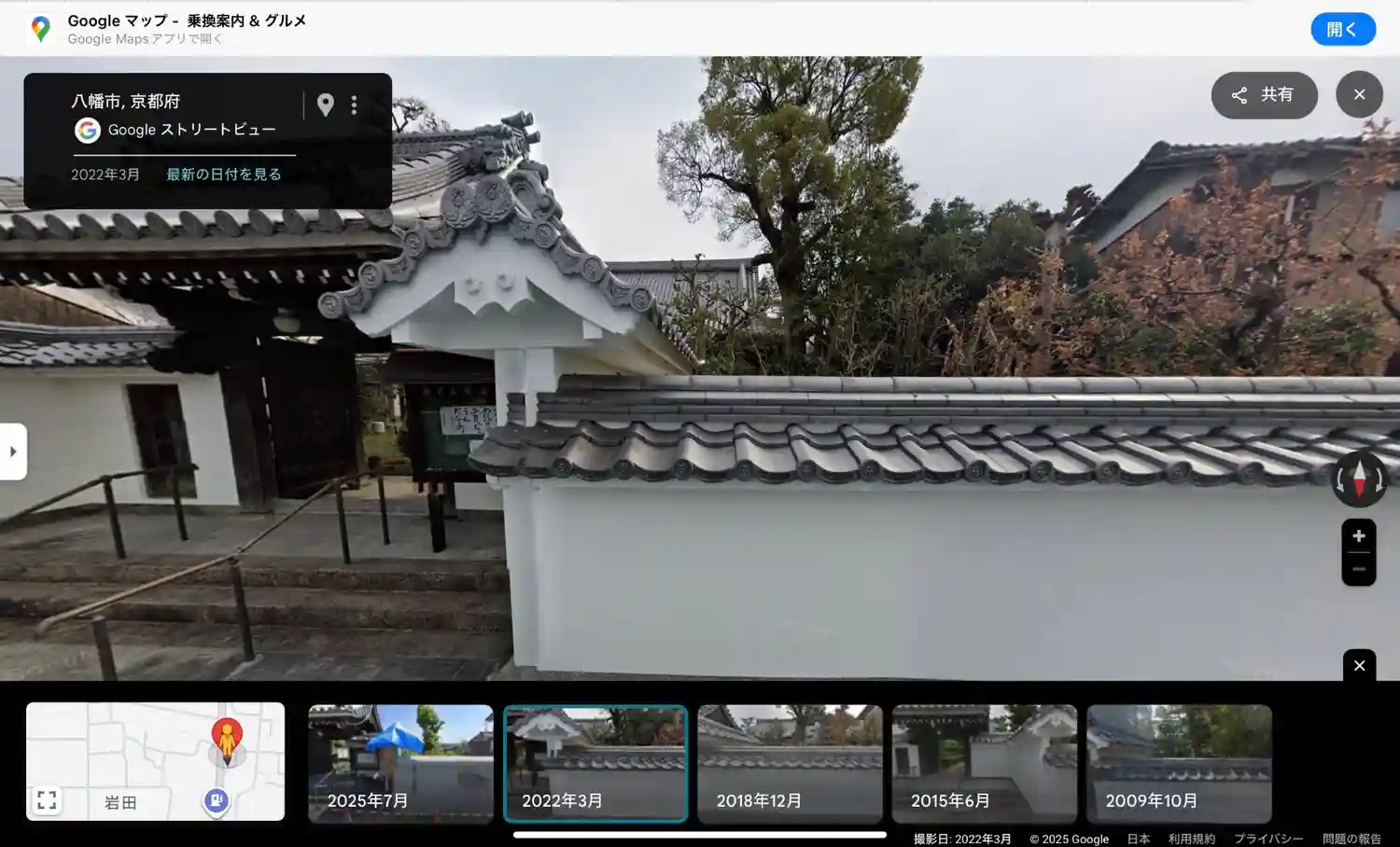
Task: Close the historical imagery timeline strip
Action: pyautogui.click(x=1359, y=666)
